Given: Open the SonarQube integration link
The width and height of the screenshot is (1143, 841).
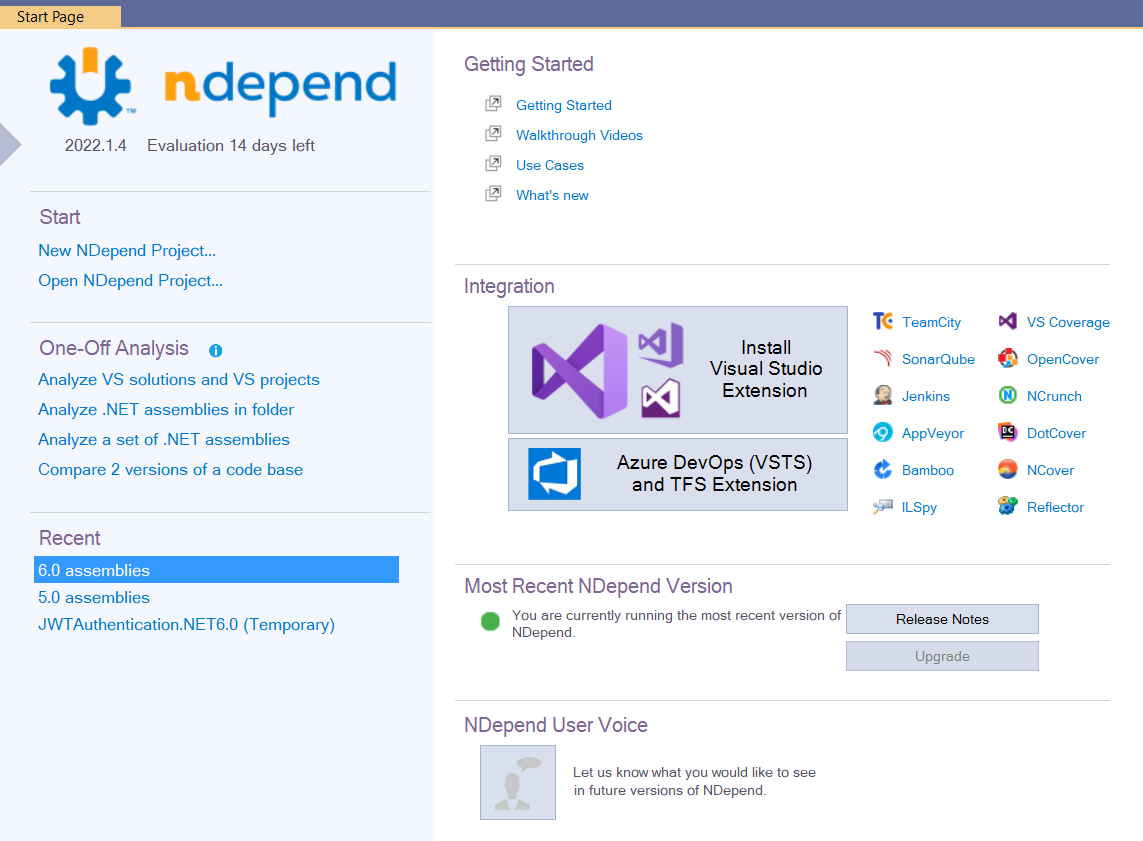Looking at the screenshot, I should 937,359.
